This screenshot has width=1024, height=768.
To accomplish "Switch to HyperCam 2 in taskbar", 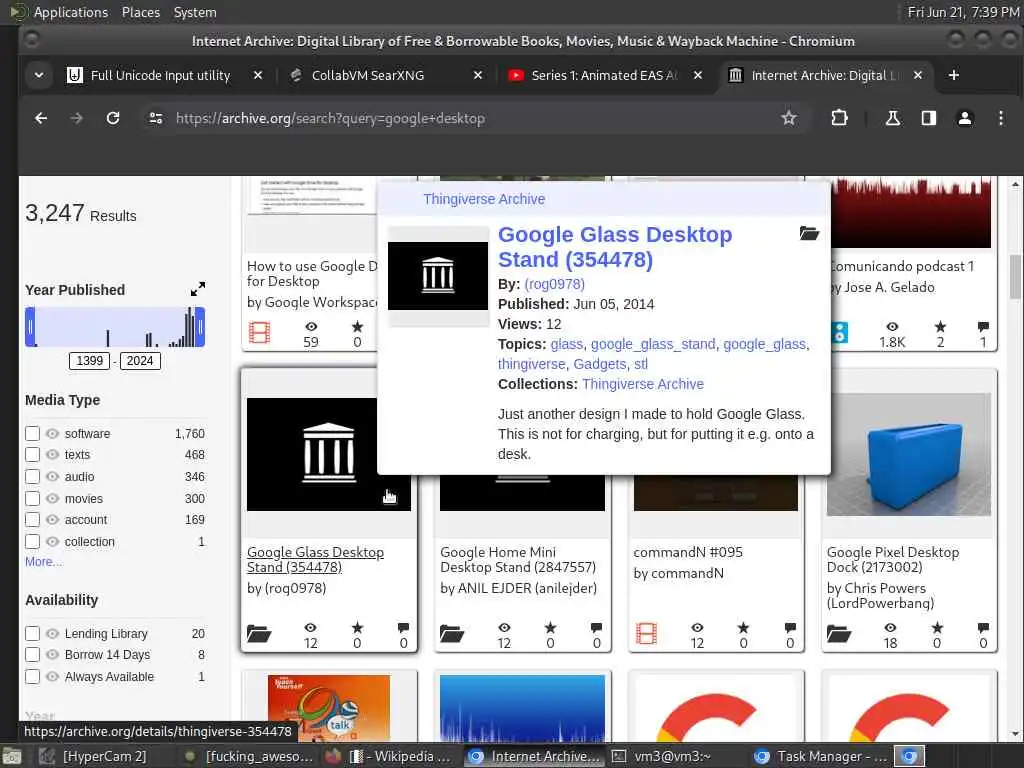I will click(x=104, y=756).
